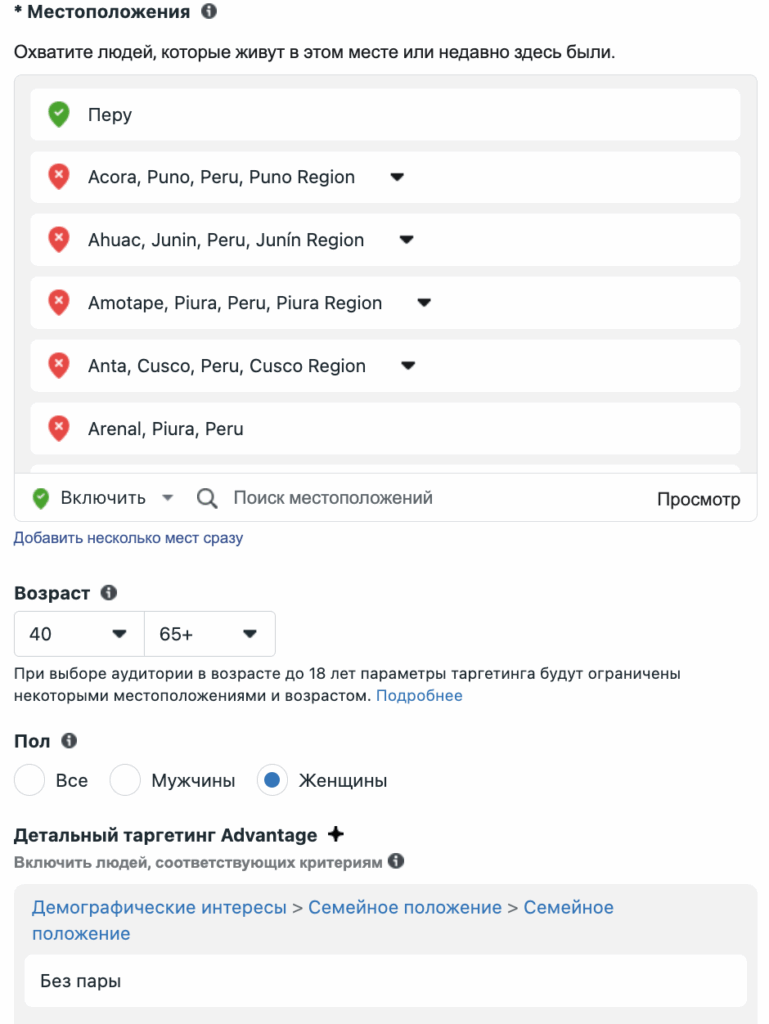Select the Женщины gender radio button
The height and width of the screenshot is (1024, 769).
[272, 780]
